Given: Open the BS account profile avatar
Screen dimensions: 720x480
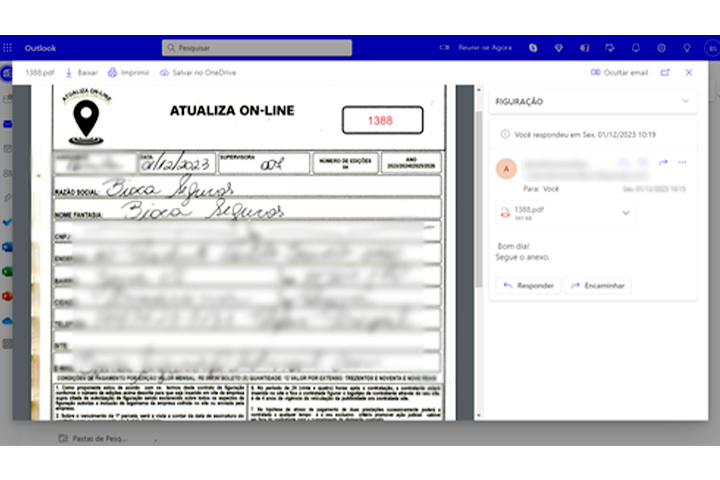Looking at the screenshot, I should tap(711, 48).
